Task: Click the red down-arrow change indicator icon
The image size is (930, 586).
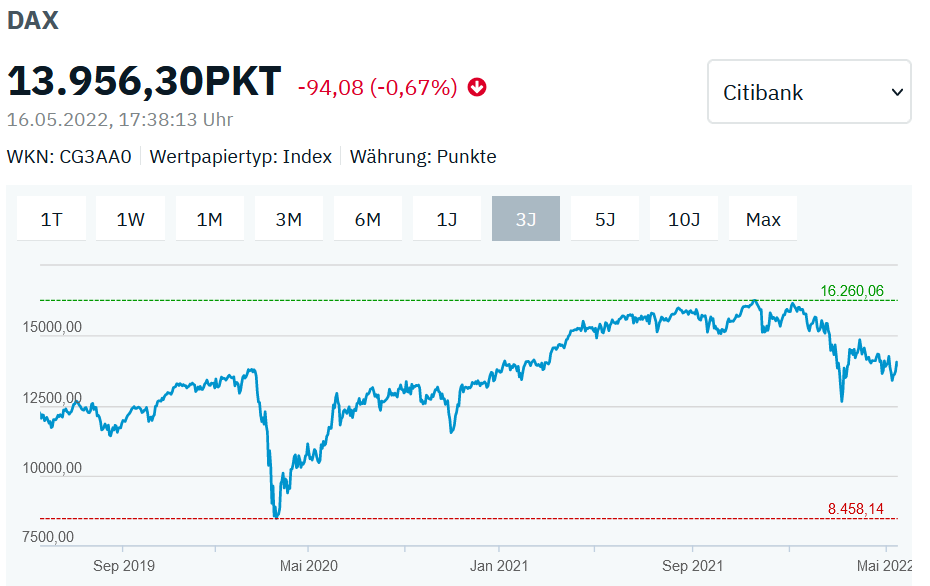Action: [477, 87]
